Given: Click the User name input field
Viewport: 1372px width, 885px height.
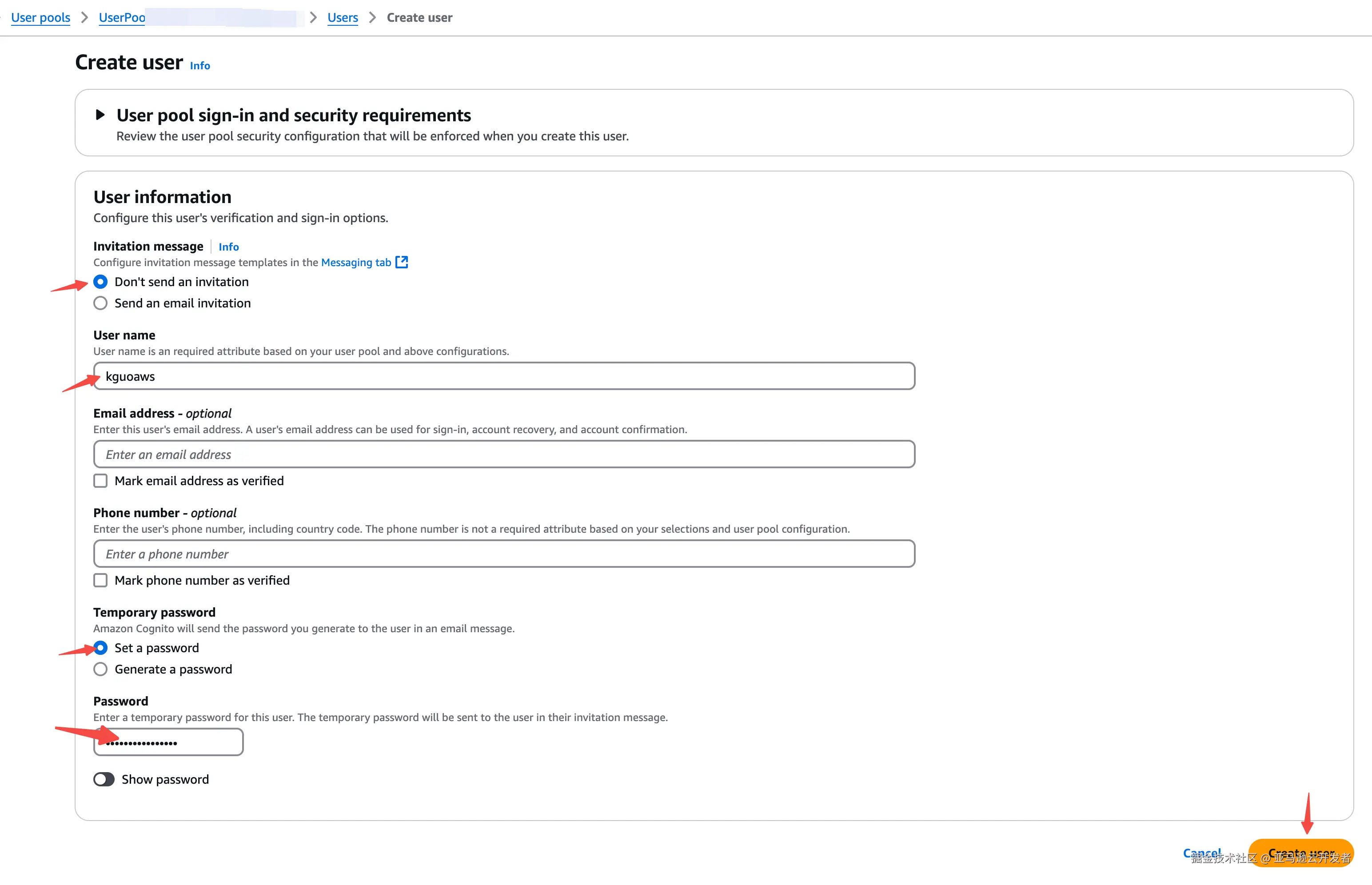Looking at the screenshot, I should click(503, 376).
